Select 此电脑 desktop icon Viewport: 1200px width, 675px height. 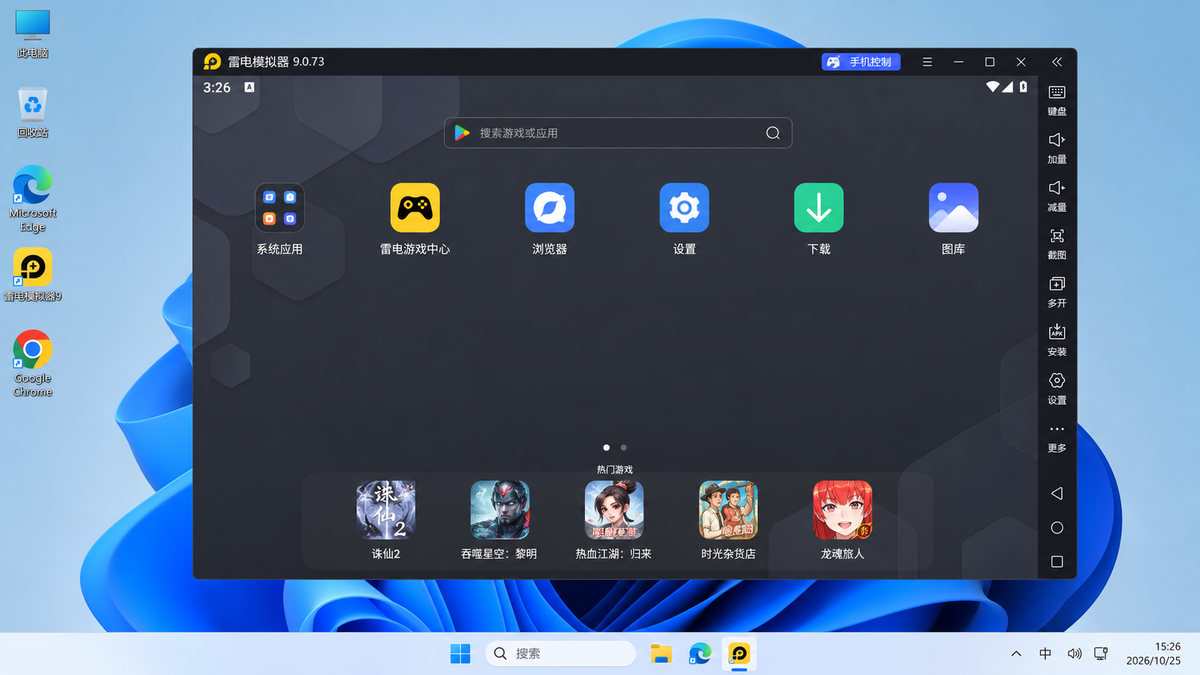(x=33, y=34)
